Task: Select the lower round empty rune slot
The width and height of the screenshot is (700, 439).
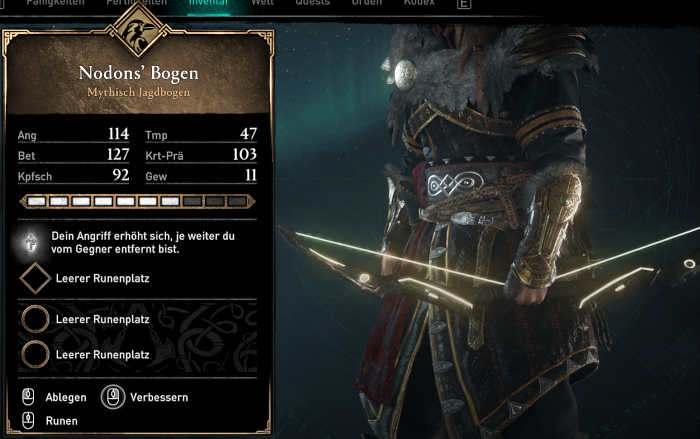Action: (x=35, y=355)
